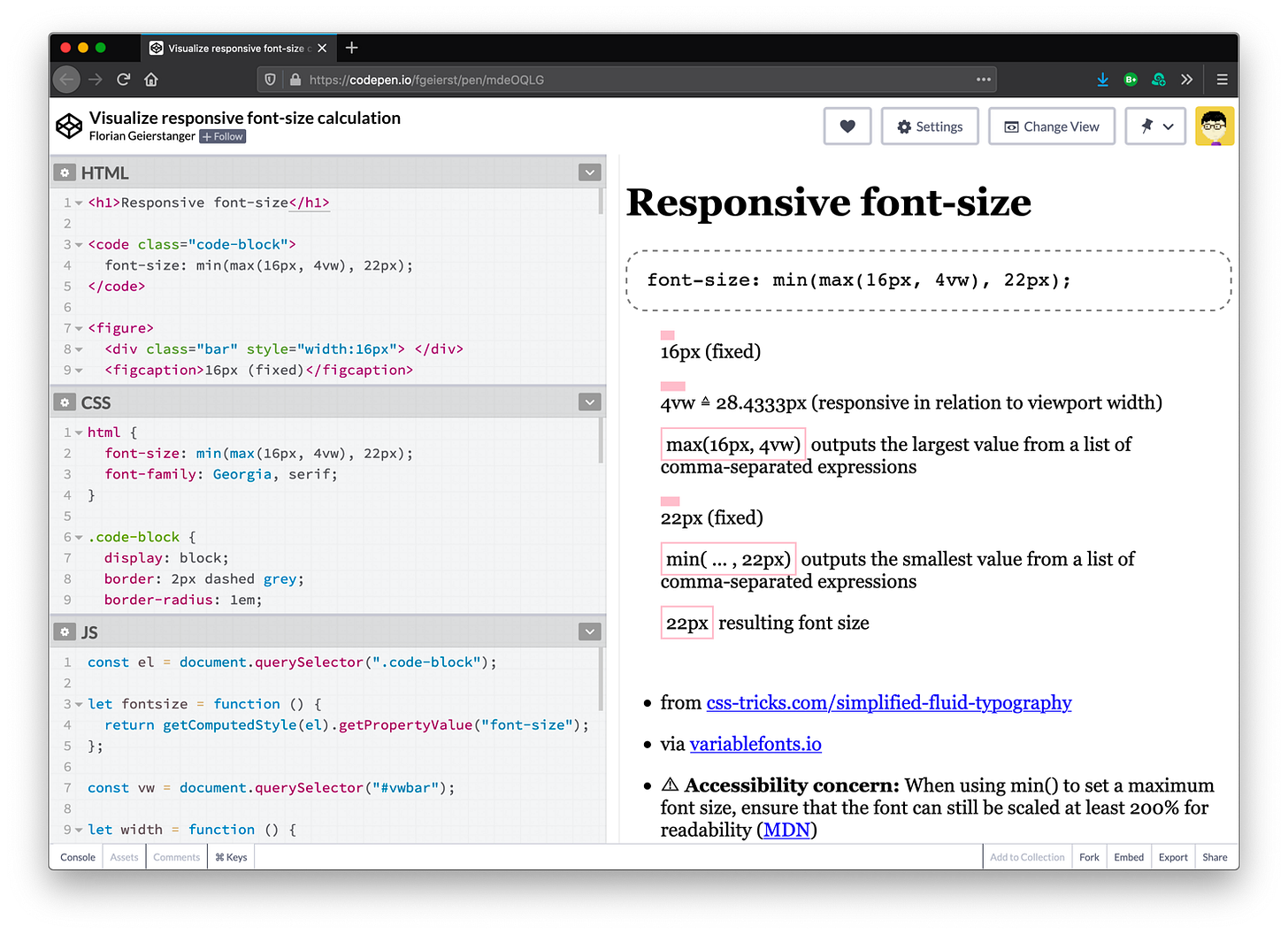This screenshot has width=1288, height=934.
Task: Open the Console tab in footer
Action: (x=78, y=857)
